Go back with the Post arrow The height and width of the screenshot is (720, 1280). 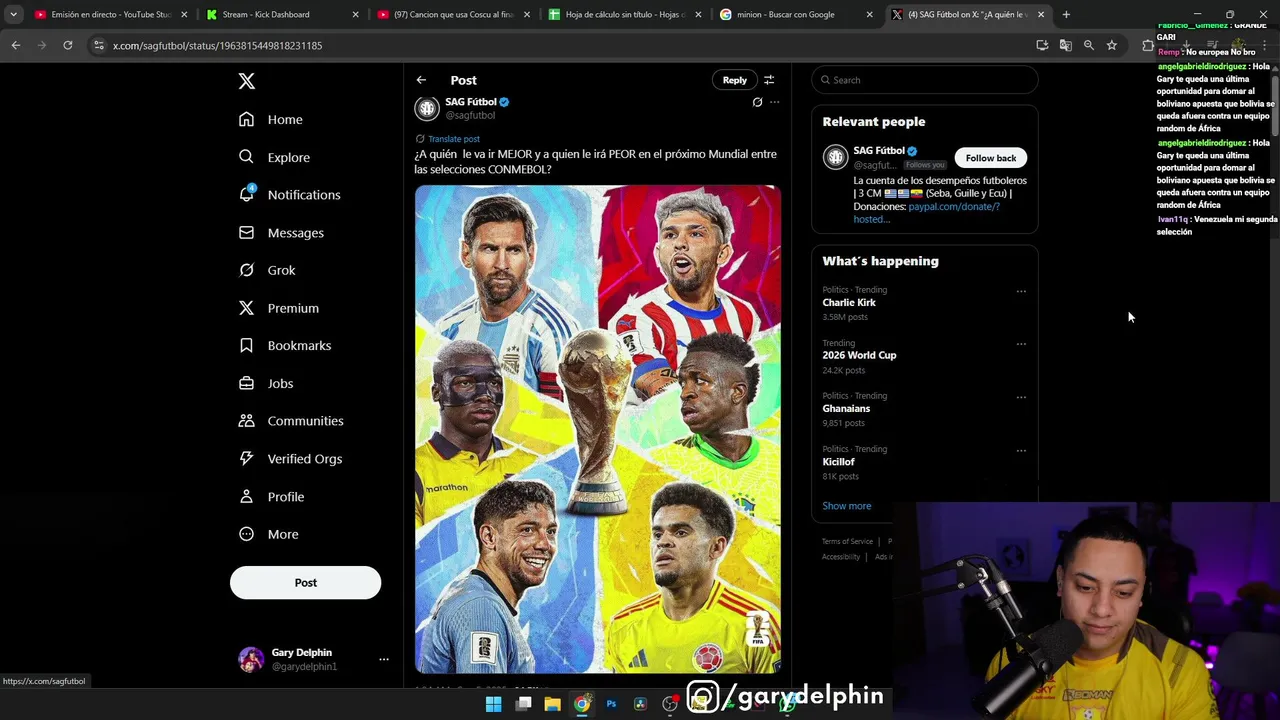[x=422, y=80]
